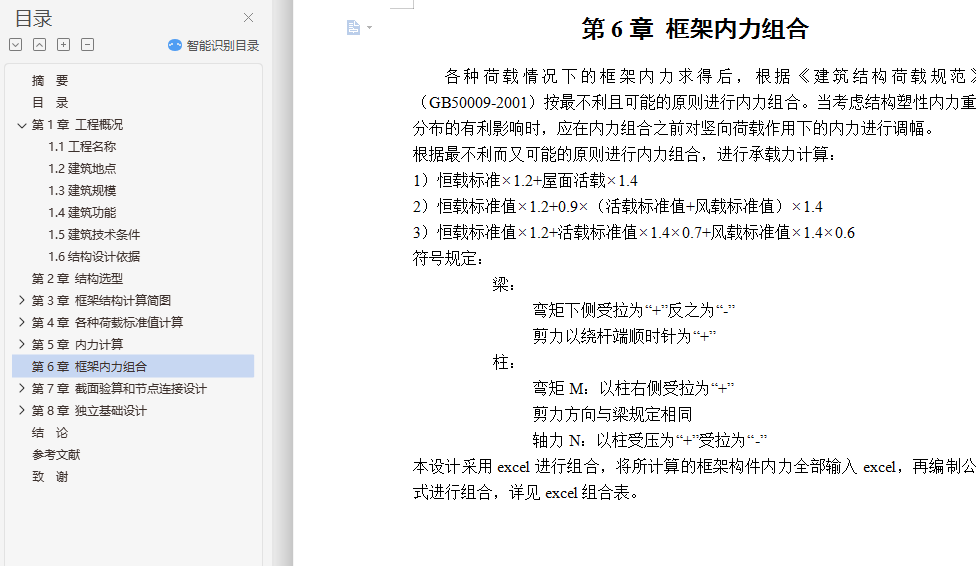This screenshot has height=566, width=976.
Task: Expand 第5章 内力计算
Action: [x=22, y=344]
